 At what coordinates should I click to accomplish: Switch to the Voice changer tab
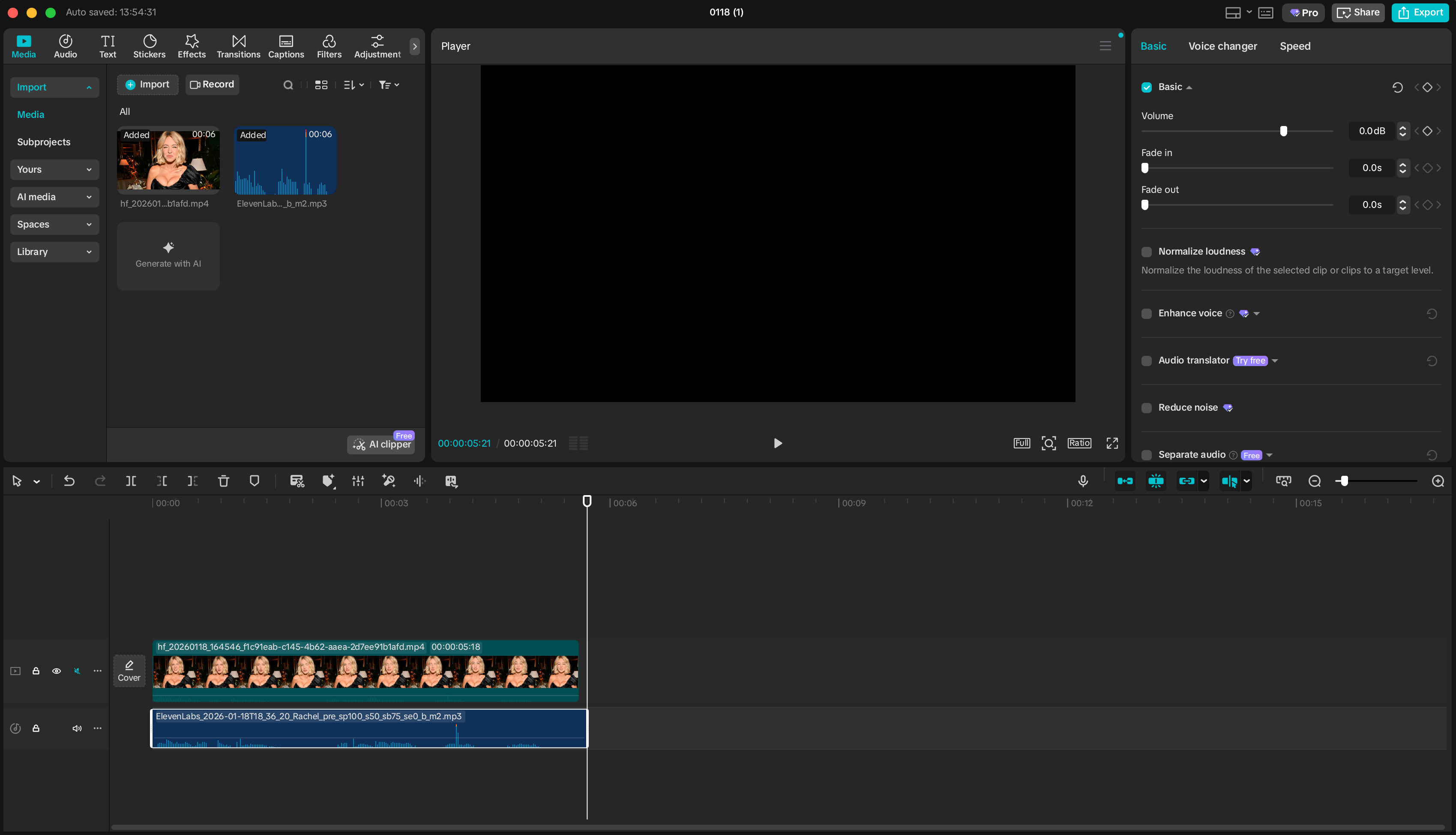point(1222,46)
